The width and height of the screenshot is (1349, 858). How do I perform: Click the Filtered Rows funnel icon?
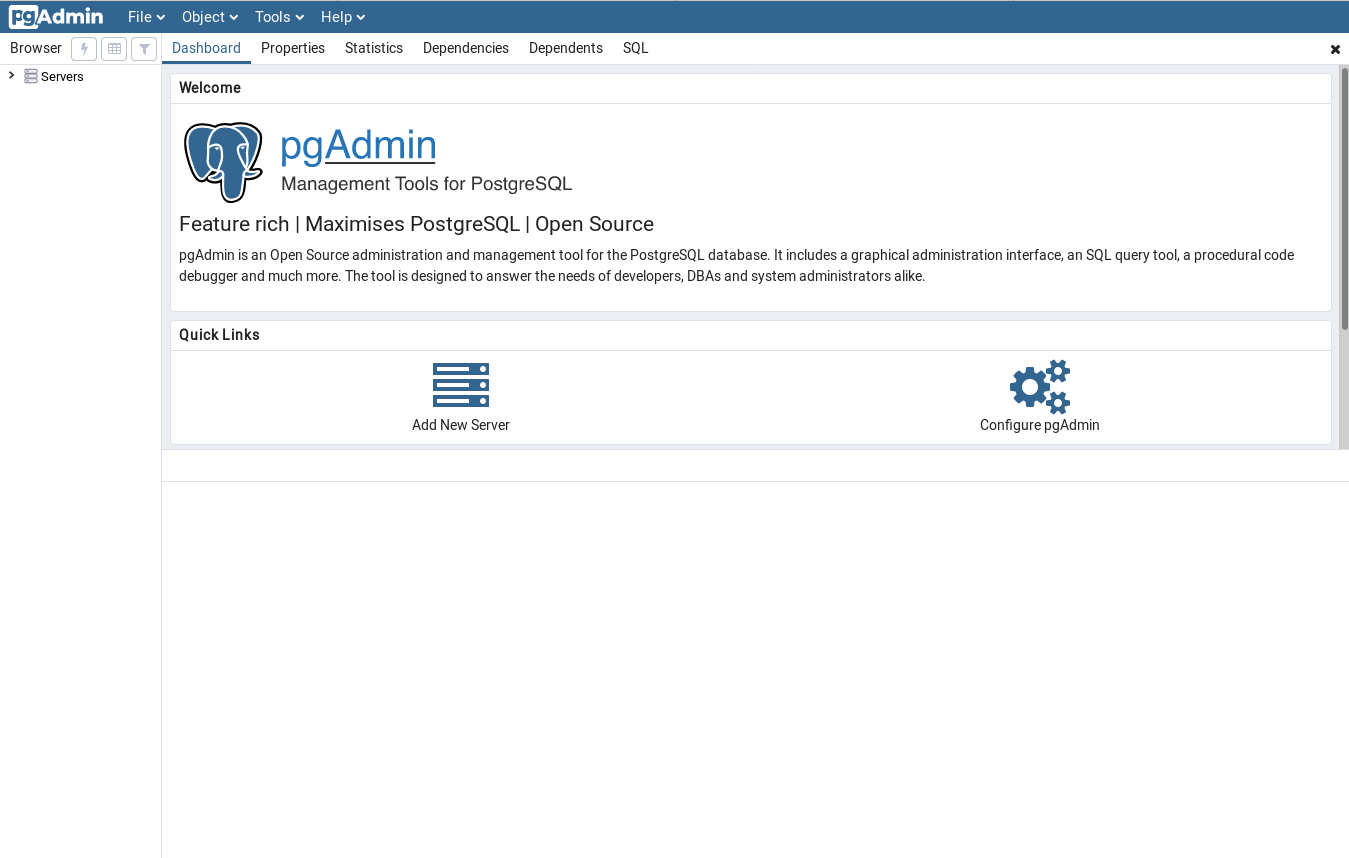click(143, 48)
